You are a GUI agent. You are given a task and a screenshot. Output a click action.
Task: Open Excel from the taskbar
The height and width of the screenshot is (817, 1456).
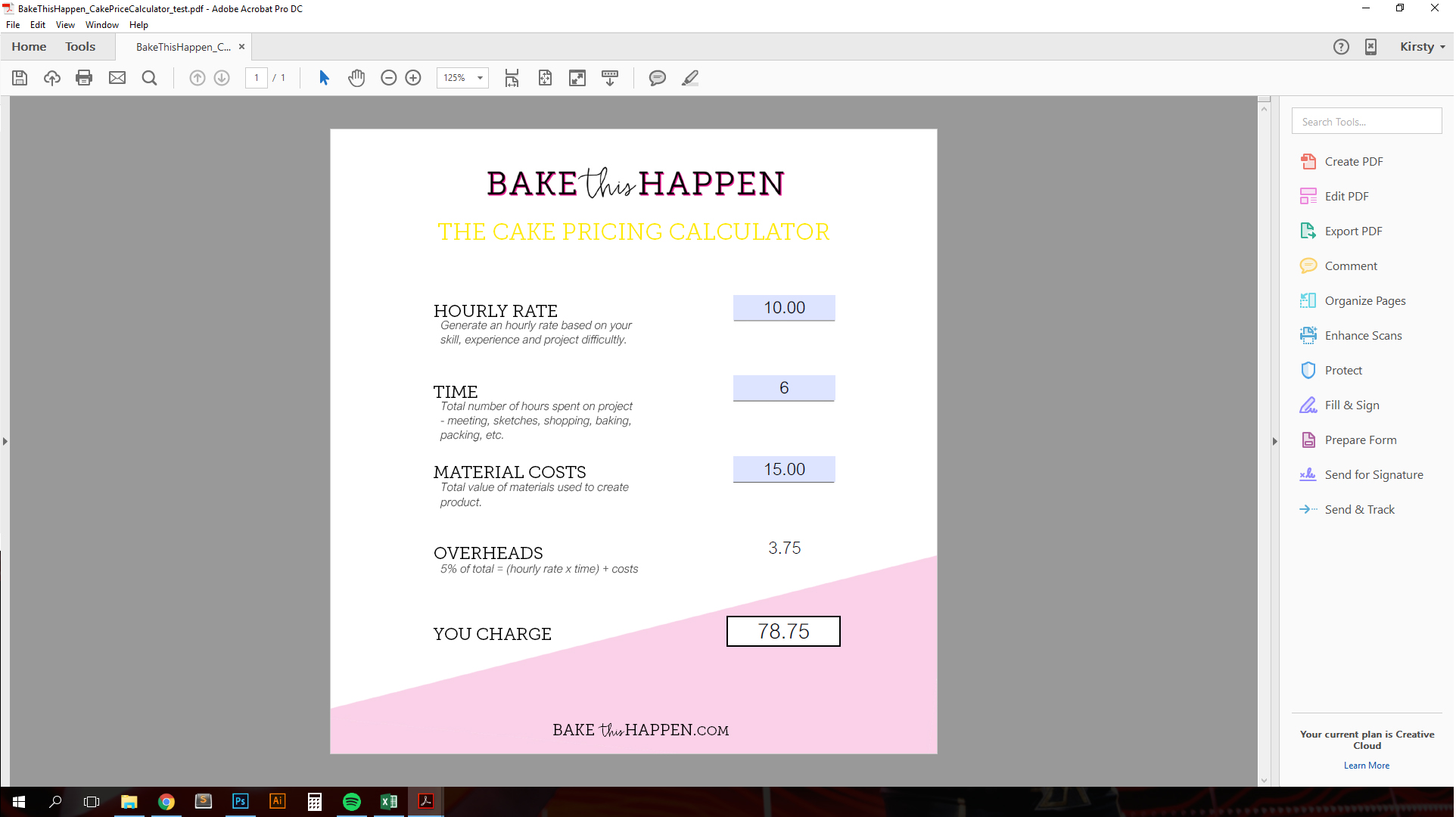point(389,802)
